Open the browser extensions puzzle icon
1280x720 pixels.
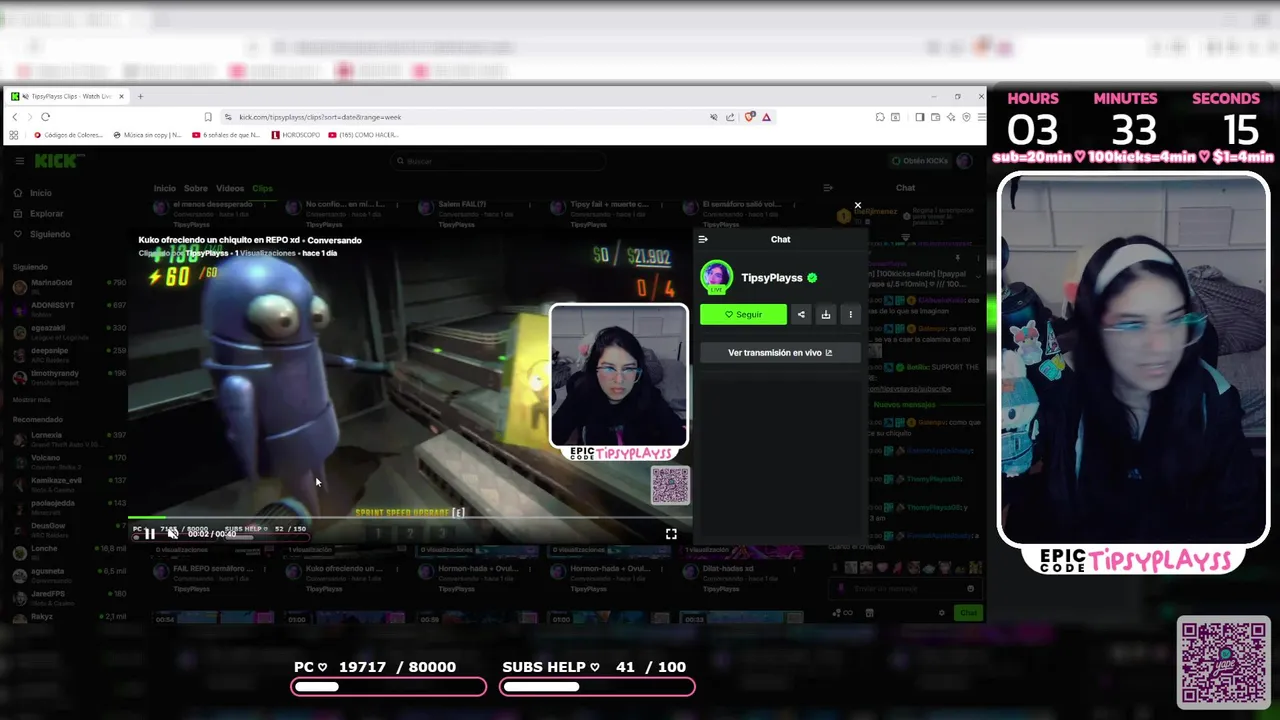click(x=879, y=117)
